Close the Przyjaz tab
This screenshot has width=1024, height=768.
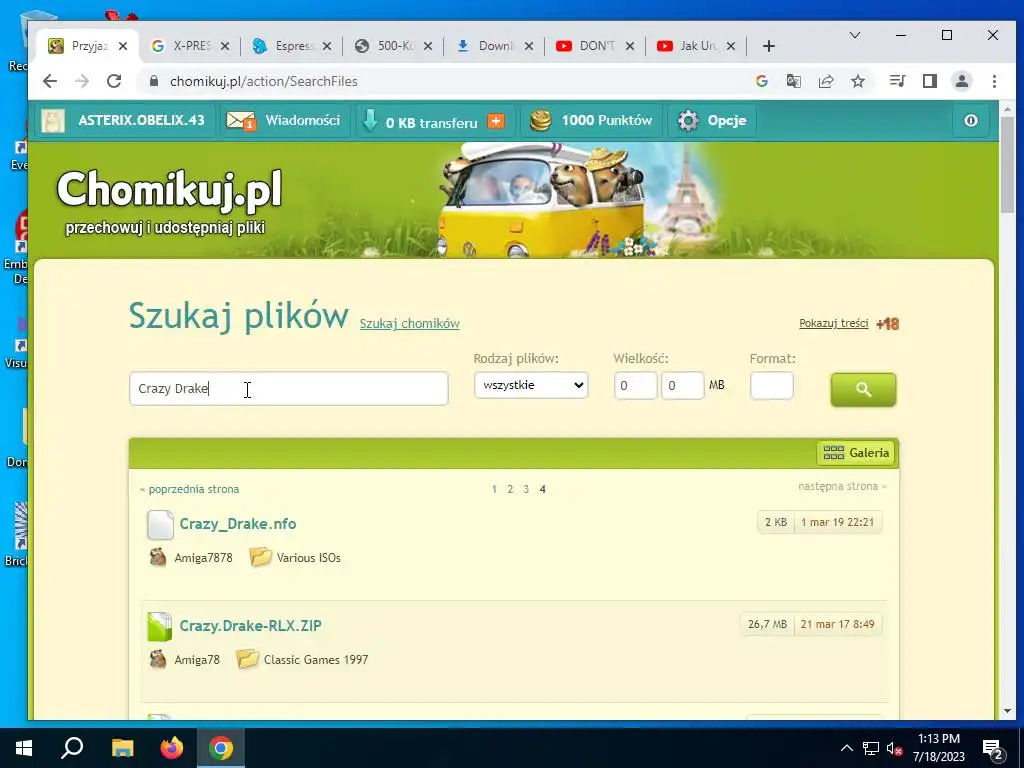click(x=123, y=46)
